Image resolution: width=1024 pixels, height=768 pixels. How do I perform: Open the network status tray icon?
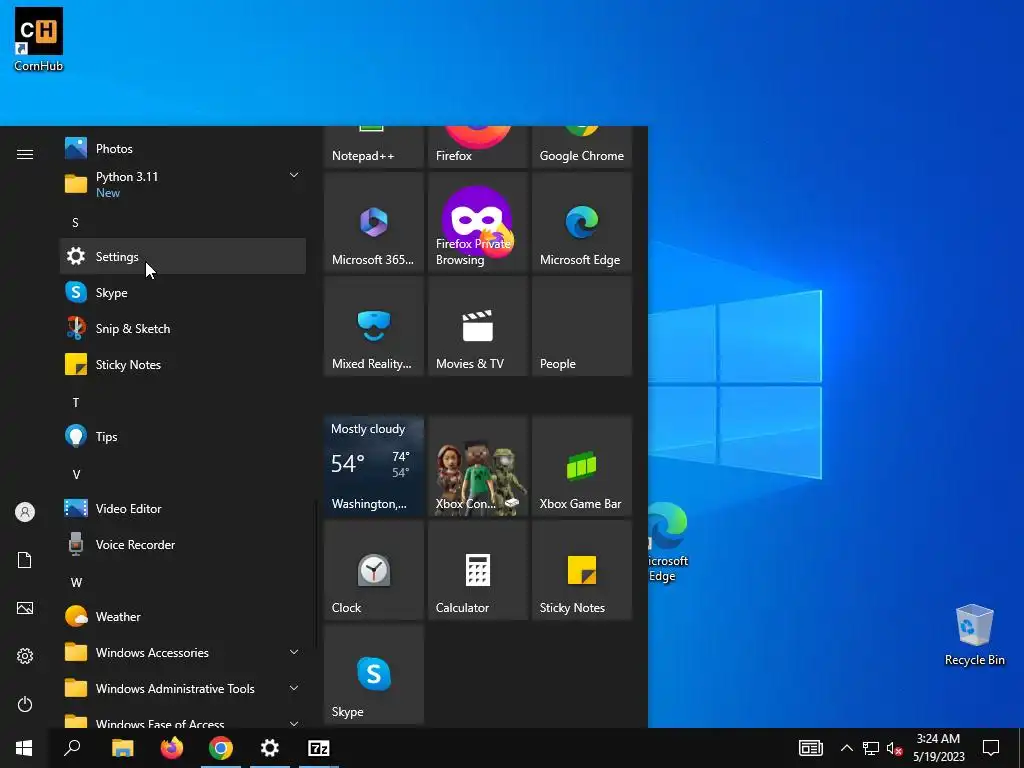click(x=871, y=748)
